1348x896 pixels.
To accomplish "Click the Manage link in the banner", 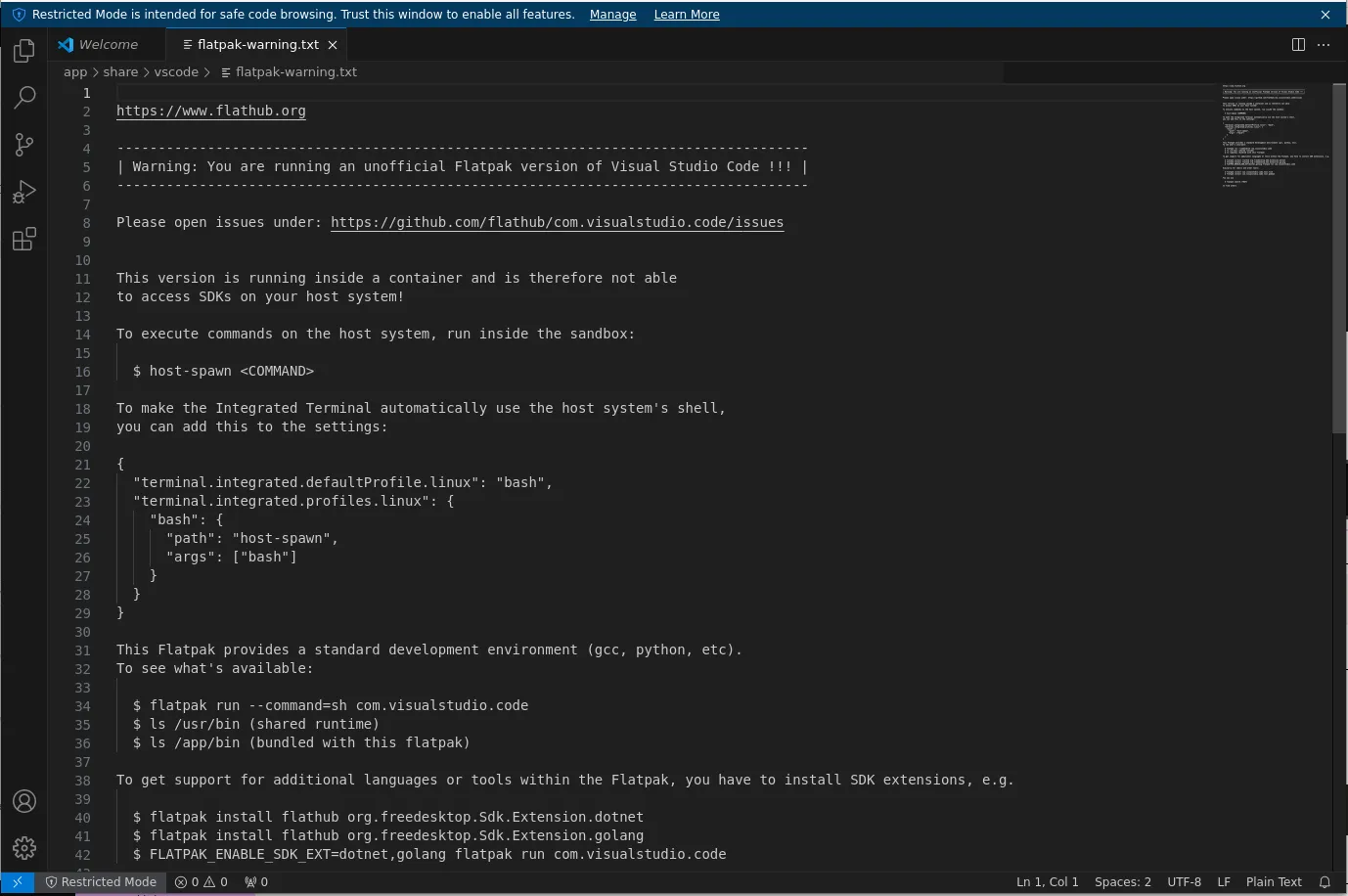I will 613,15.
